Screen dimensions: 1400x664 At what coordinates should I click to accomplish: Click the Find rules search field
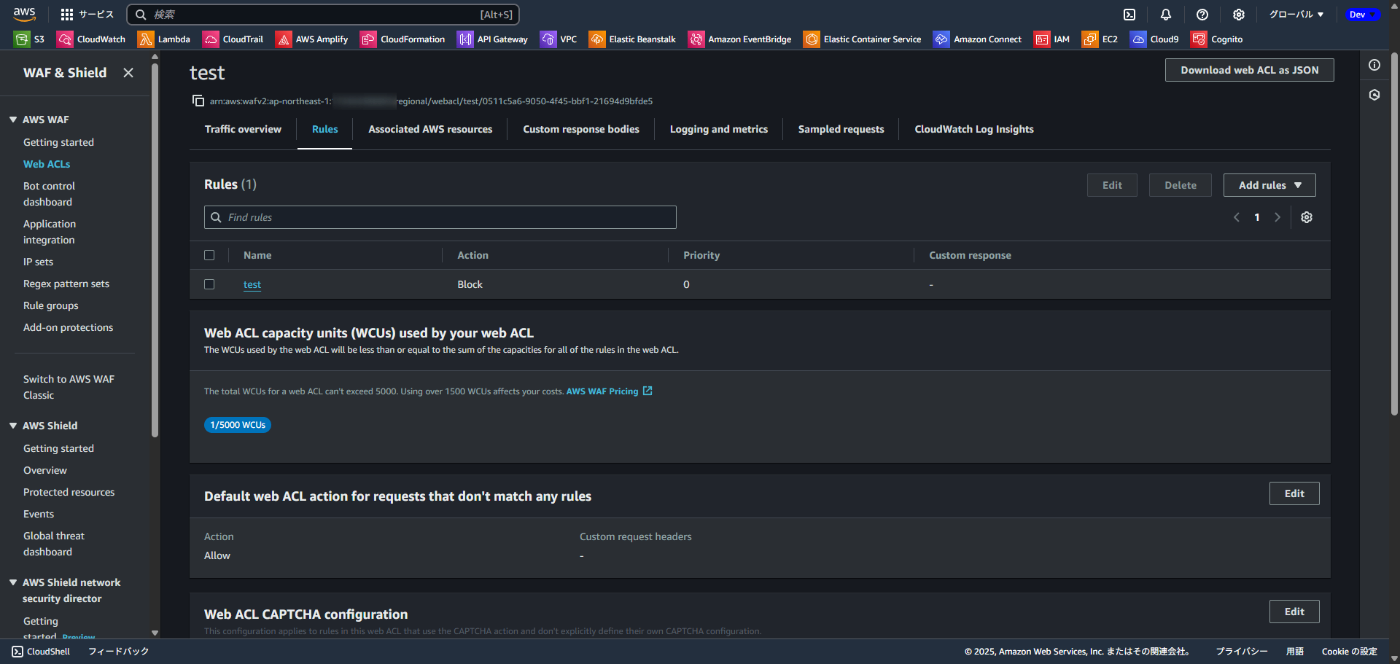click(x=440, y=217)
